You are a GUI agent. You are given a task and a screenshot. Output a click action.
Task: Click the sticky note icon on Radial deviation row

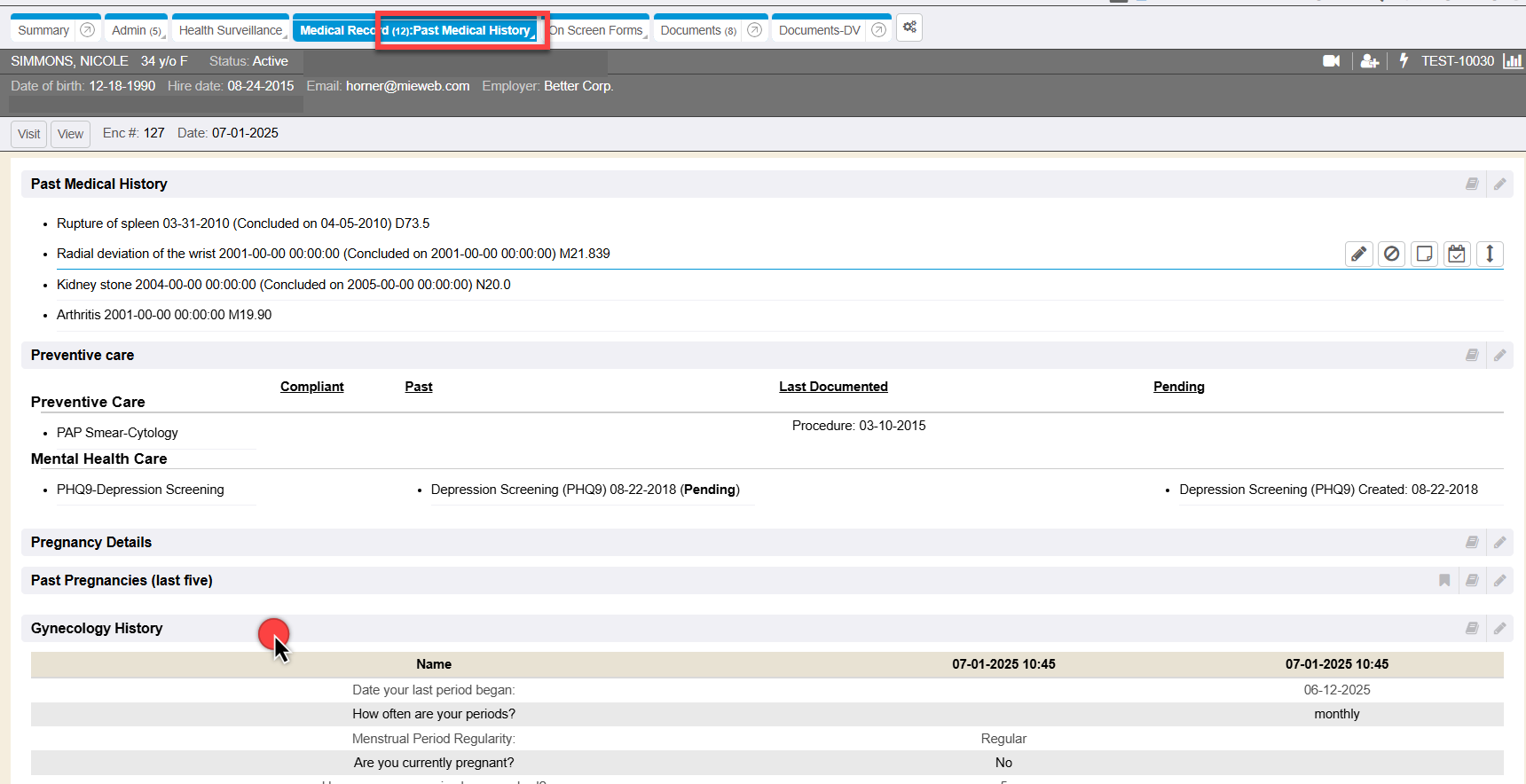1424,255
